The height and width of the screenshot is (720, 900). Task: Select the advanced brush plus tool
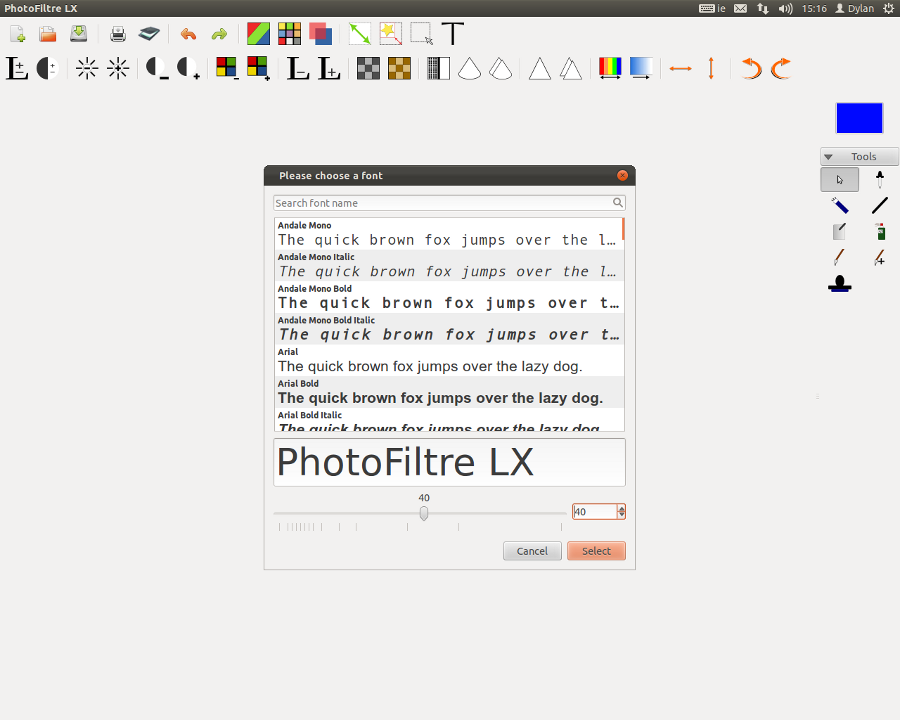click(879, 257)
